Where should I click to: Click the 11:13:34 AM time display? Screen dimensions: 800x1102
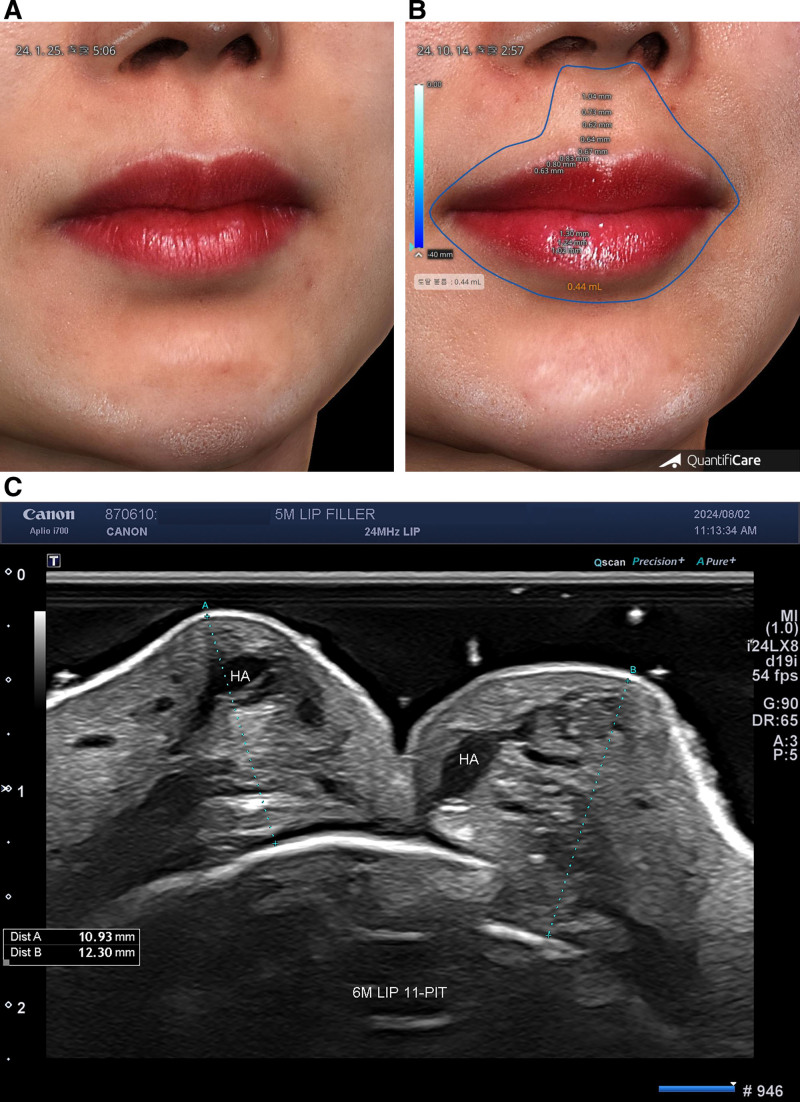(725, 531)
